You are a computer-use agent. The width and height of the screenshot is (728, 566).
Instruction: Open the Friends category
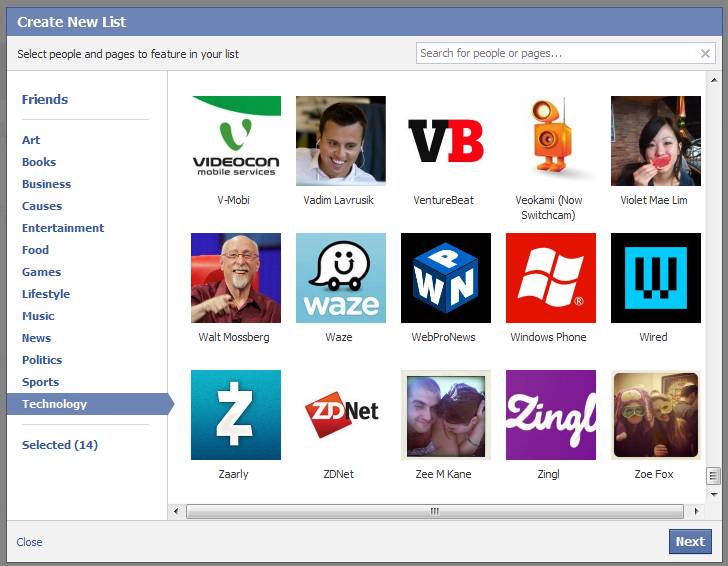click(x=45, y=99)
